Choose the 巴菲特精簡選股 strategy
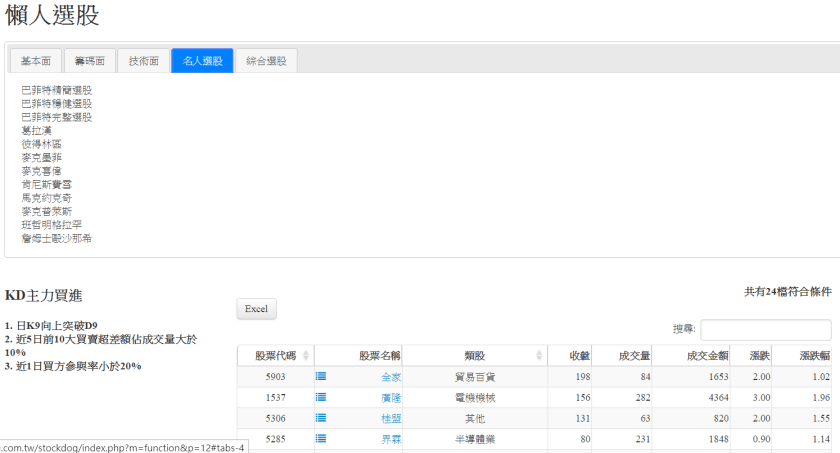Viewport: 840px width, 453px height. 56,90
